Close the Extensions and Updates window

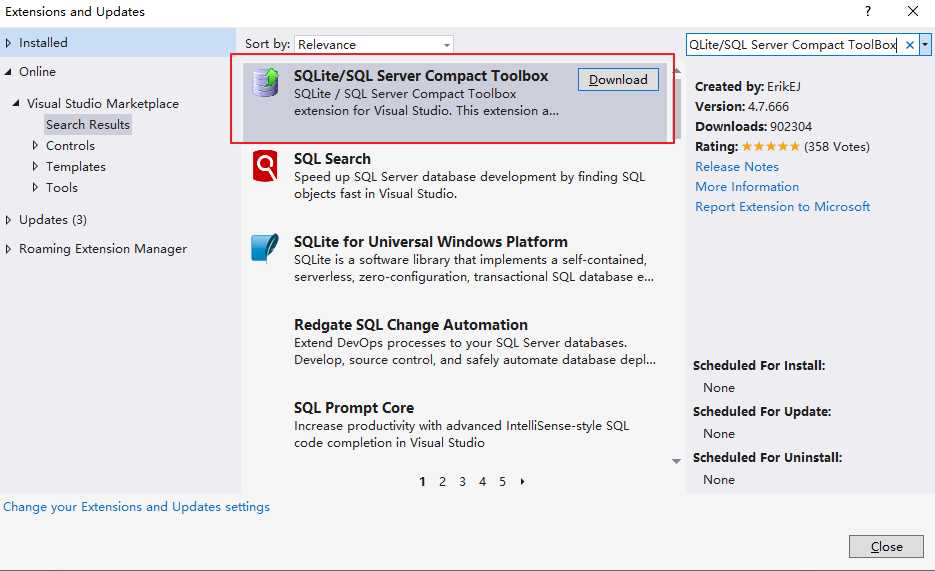912,11
